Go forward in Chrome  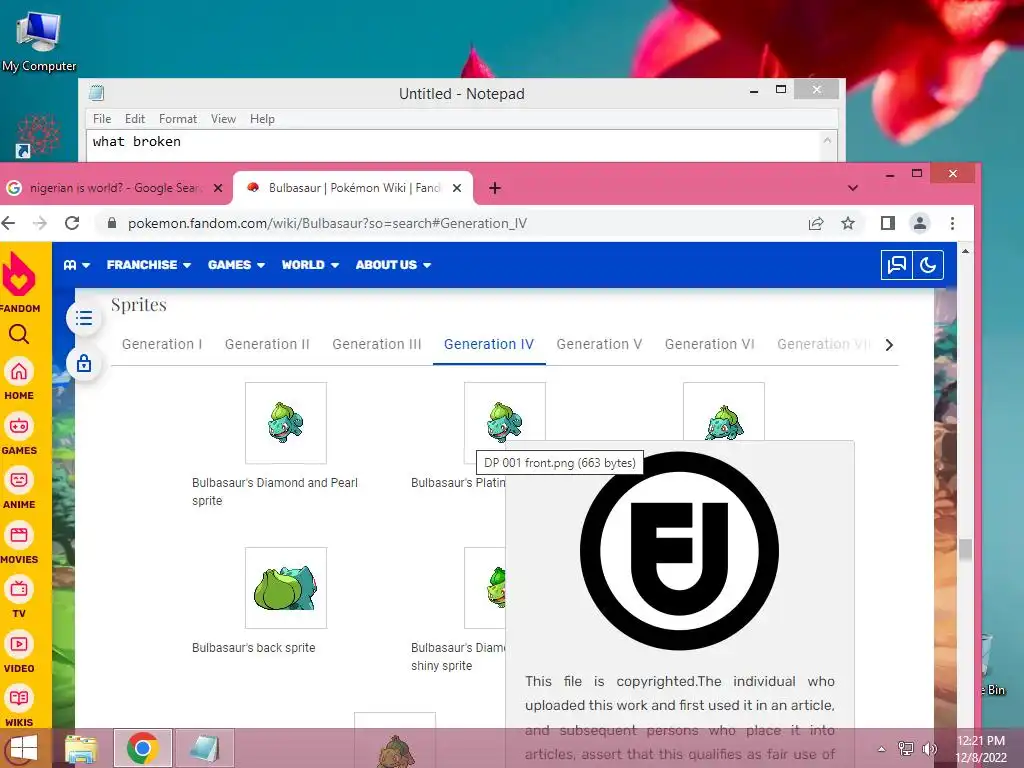[40, 223]
